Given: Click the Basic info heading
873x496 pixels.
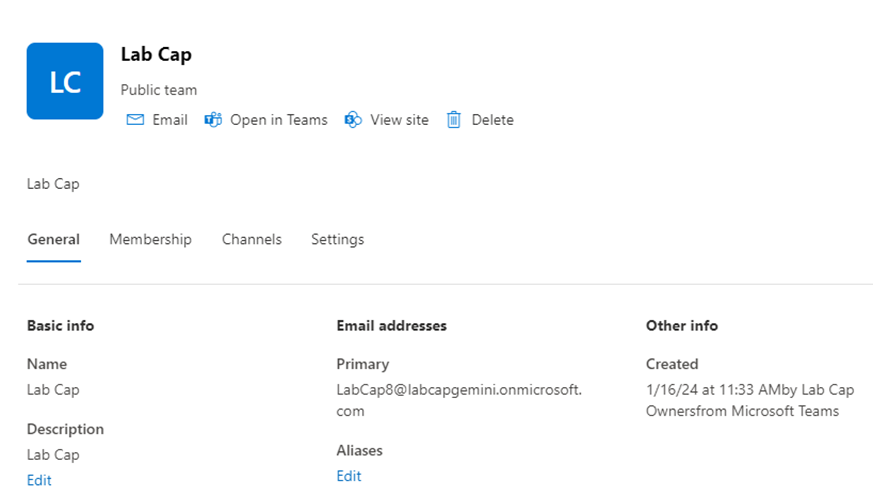Looking at the screenshot, I should (x=60, y=326).
